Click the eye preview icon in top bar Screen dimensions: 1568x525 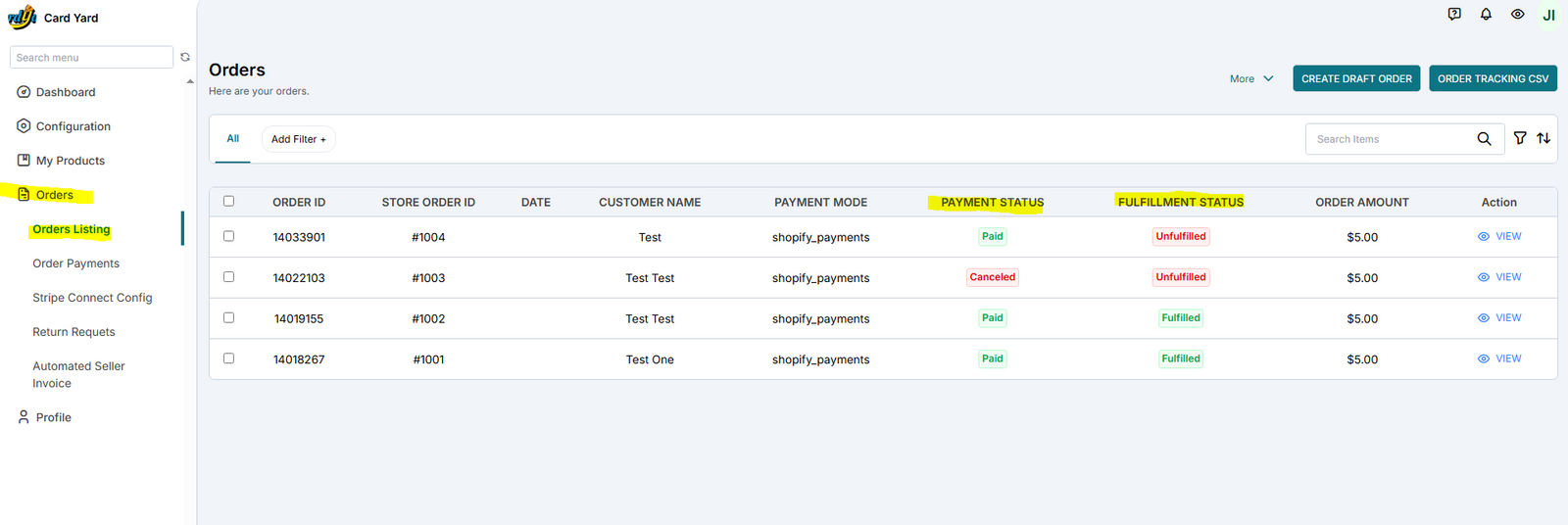(x=1517, y=15)
